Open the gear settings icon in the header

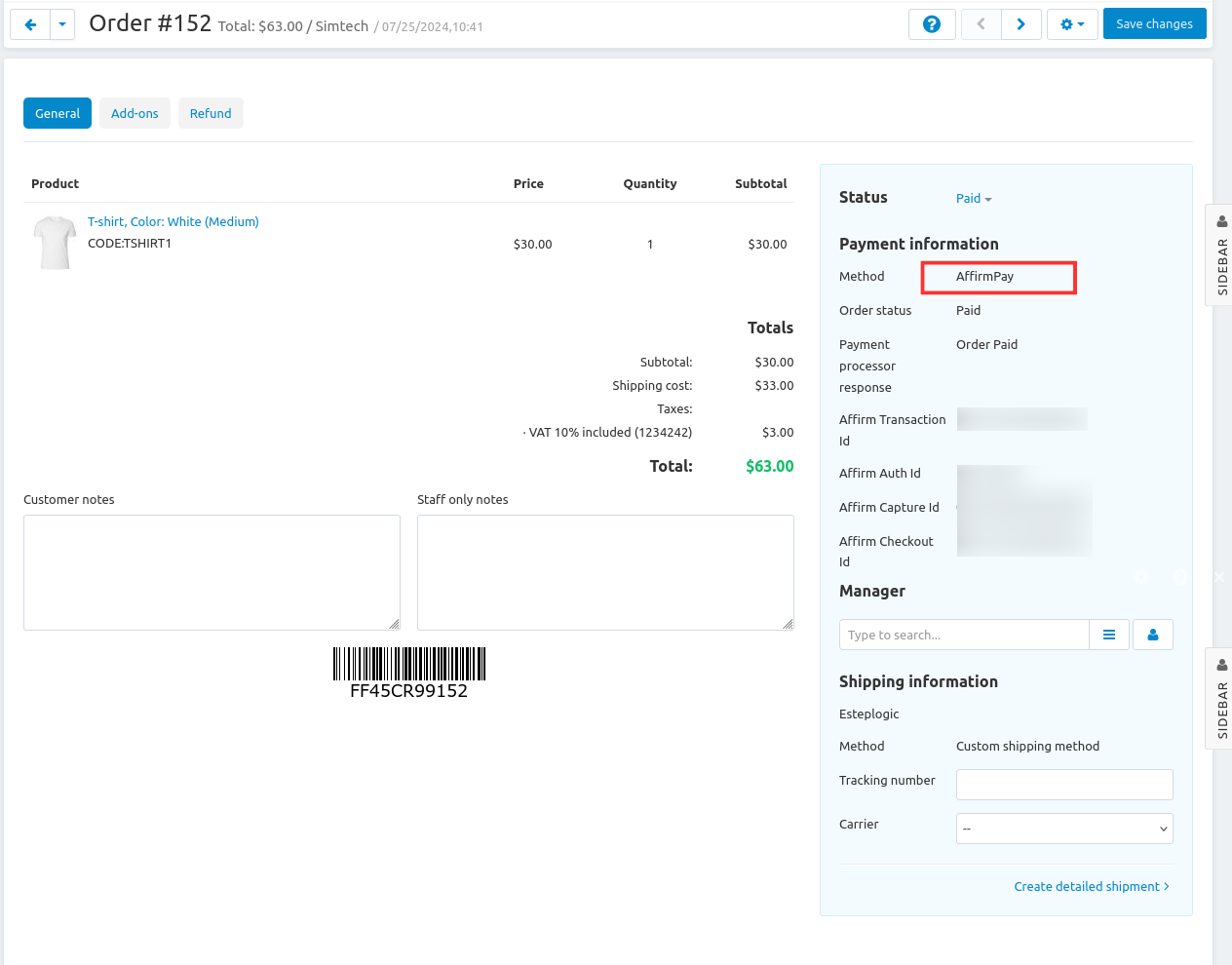tap(1072, 23)
